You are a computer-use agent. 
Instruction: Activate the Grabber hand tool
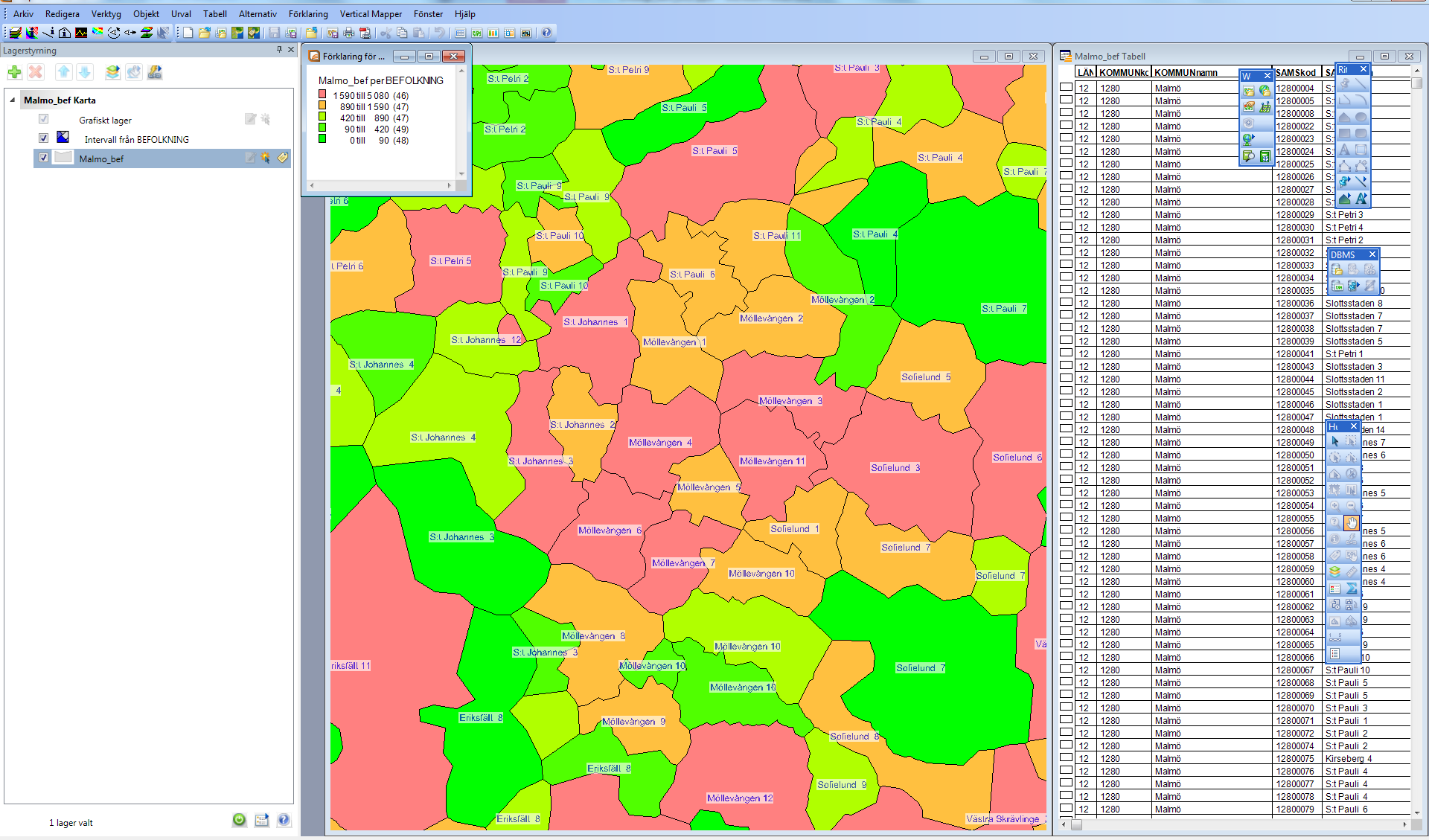1352,522
